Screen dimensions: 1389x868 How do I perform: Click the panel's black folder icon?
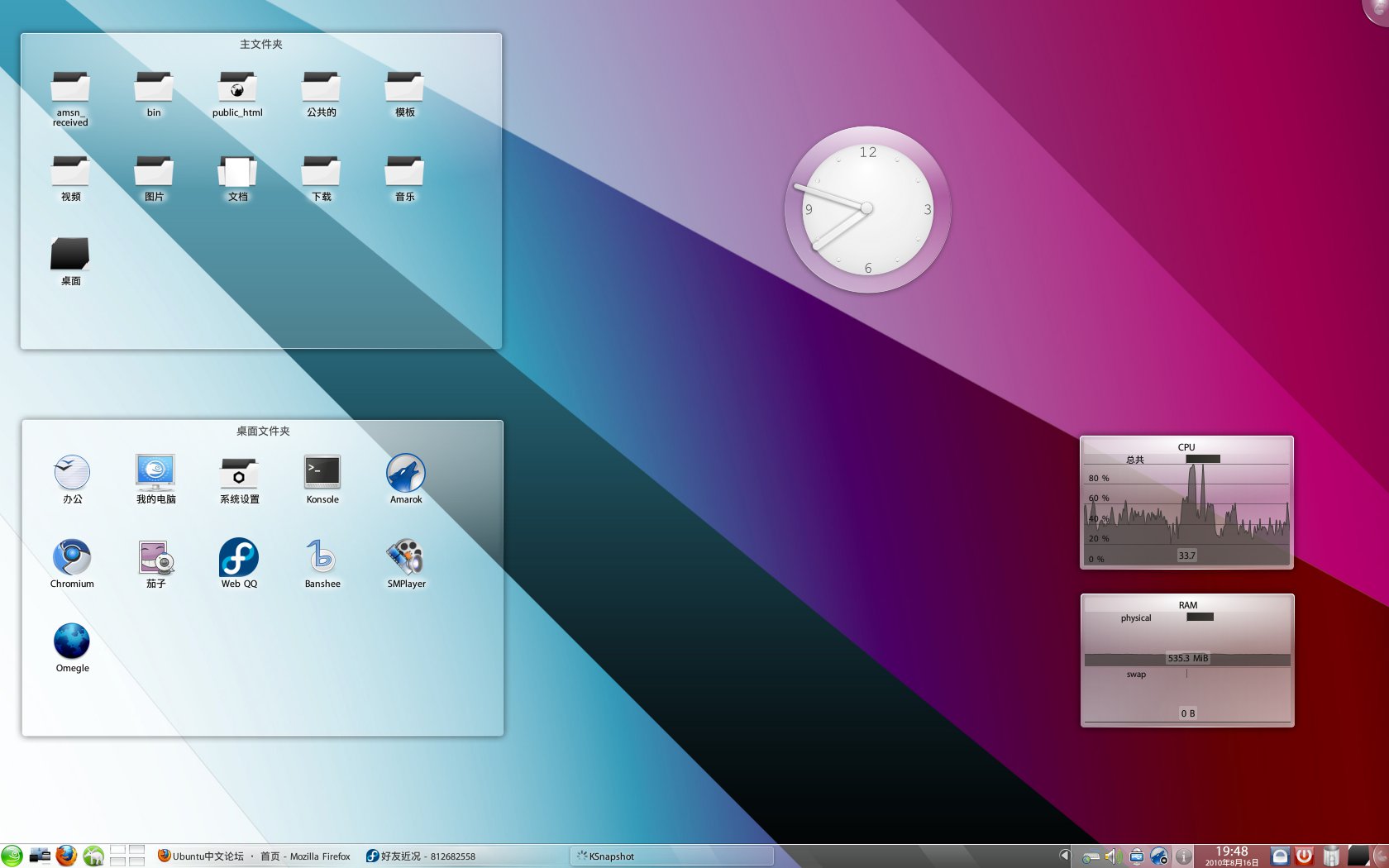pyautogui.click(x=1358, y=856)
